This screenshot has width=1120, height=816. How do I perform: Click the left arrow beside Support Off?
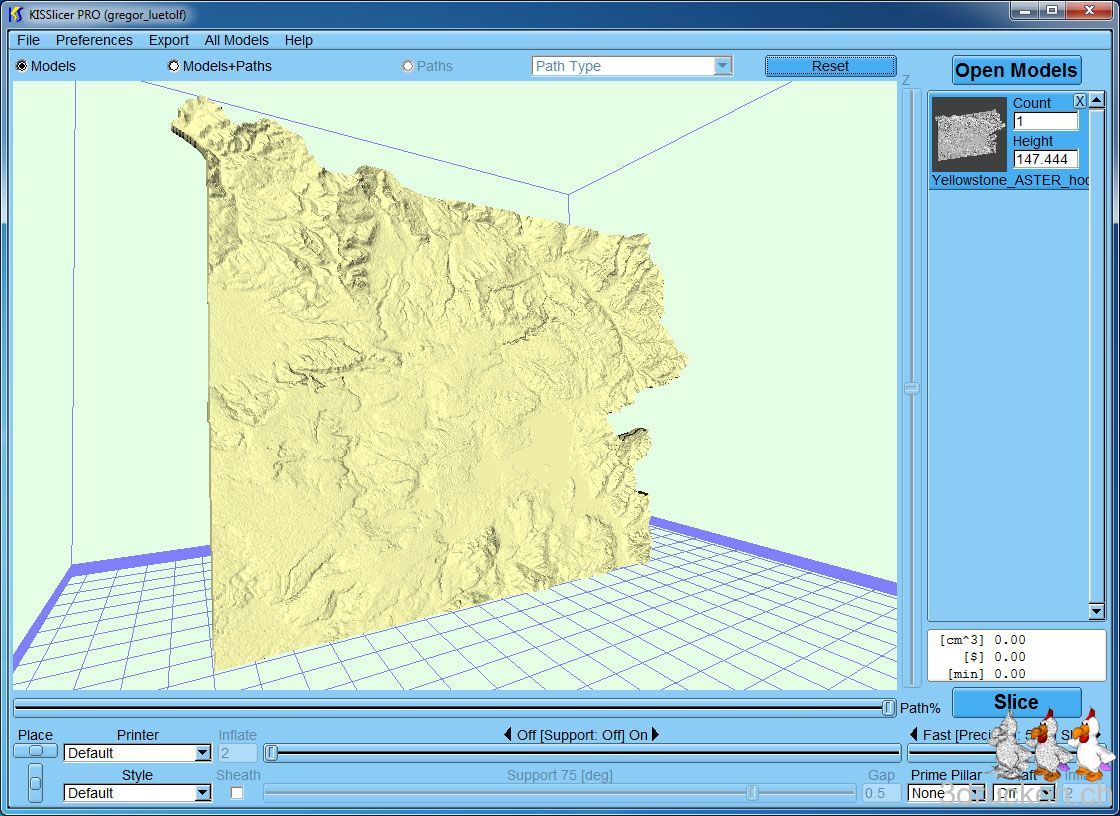coord(507,735)
